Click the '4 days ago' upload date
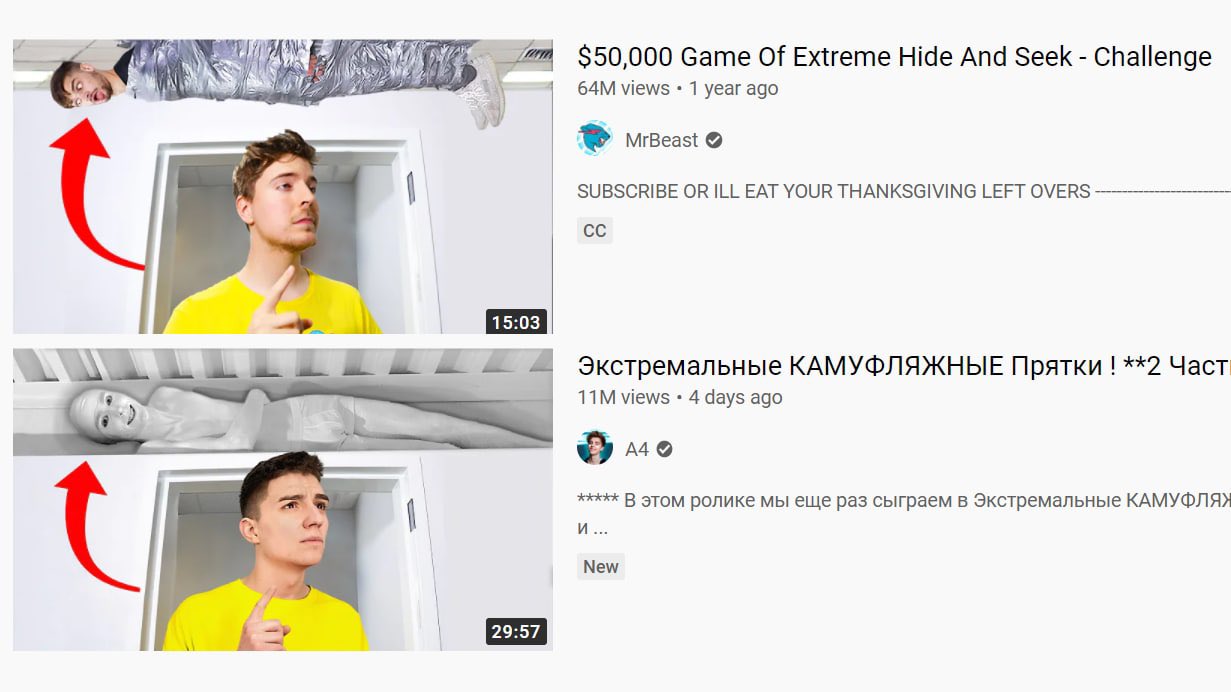Viewport: 1231px width, 692px height. (735, 397)
